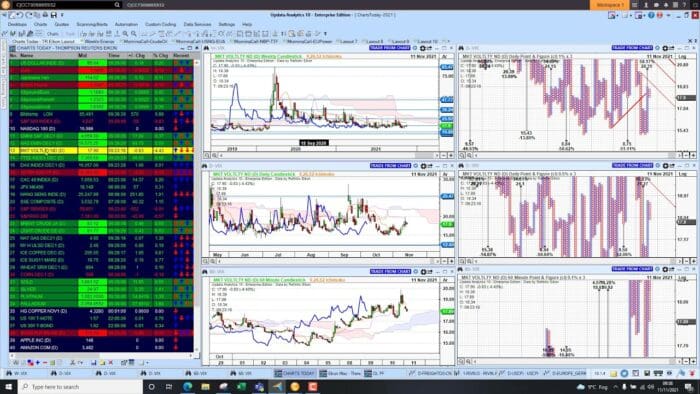Open the Charts menu

40,25
